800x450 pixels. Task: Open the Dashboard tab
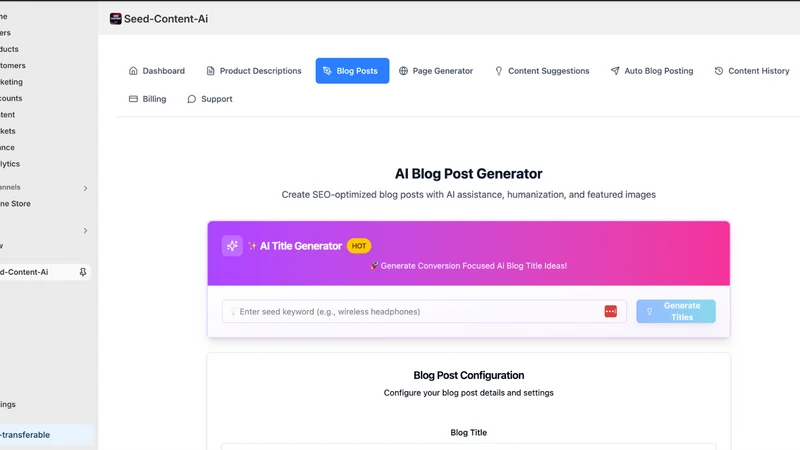pos(157,71)
